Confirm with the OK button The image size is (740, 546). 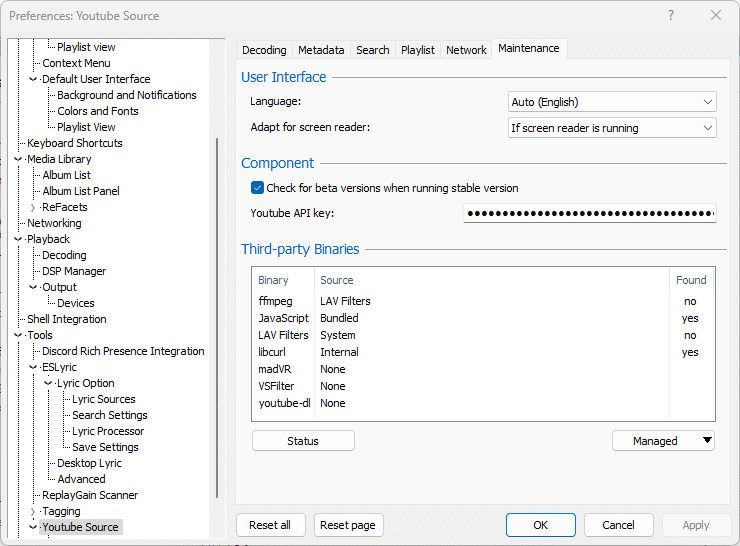pyautogui.click(x=540, y=525)
